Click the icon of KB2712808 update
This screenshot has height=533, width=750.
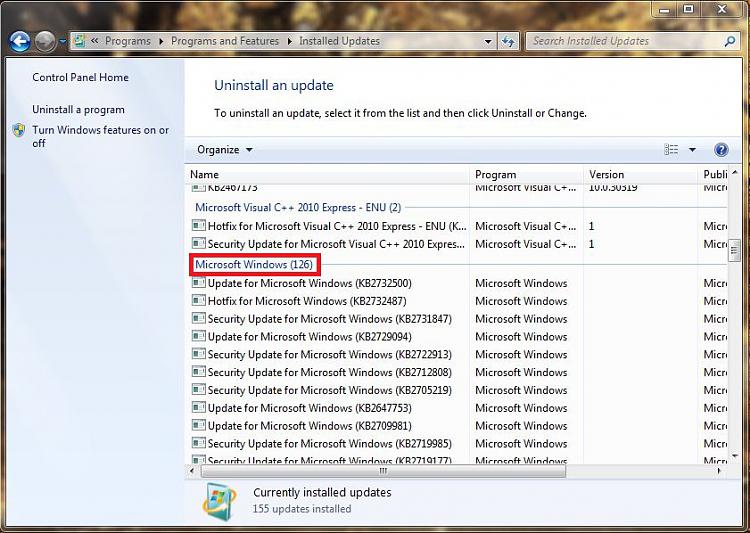[199, 371]
